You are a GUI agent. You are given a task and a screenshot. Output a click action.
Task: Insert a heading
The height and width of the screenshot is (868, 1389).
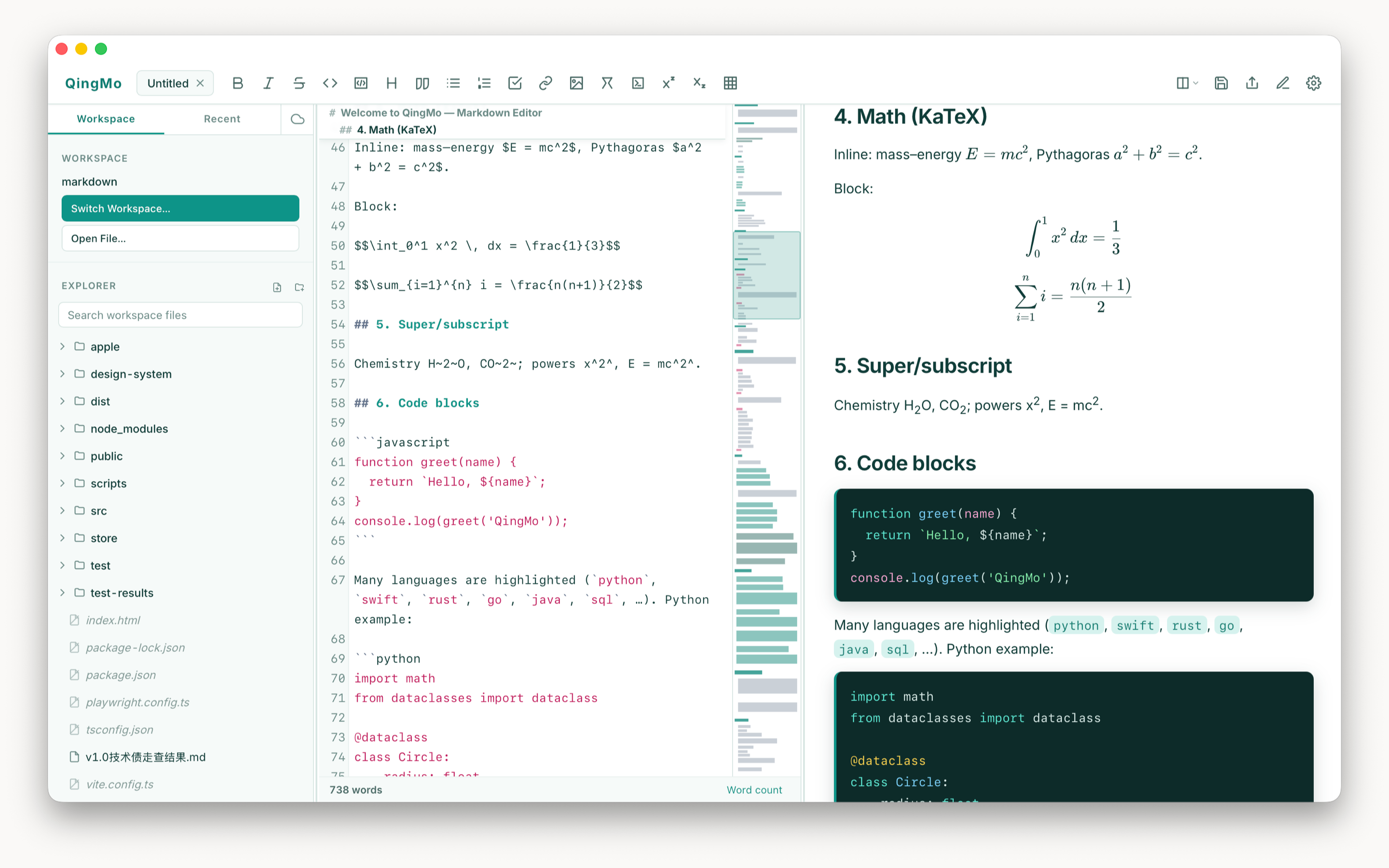[392, 83]
